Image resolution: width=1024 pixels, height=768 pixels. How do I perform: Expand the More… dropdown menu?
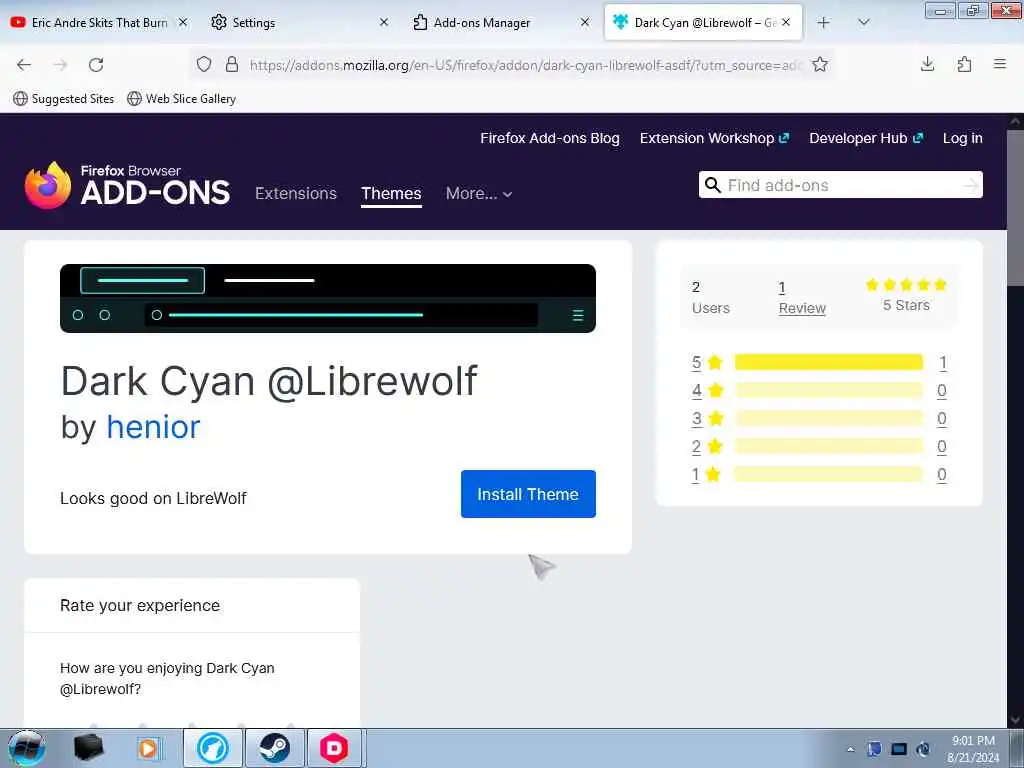point(479,193)
